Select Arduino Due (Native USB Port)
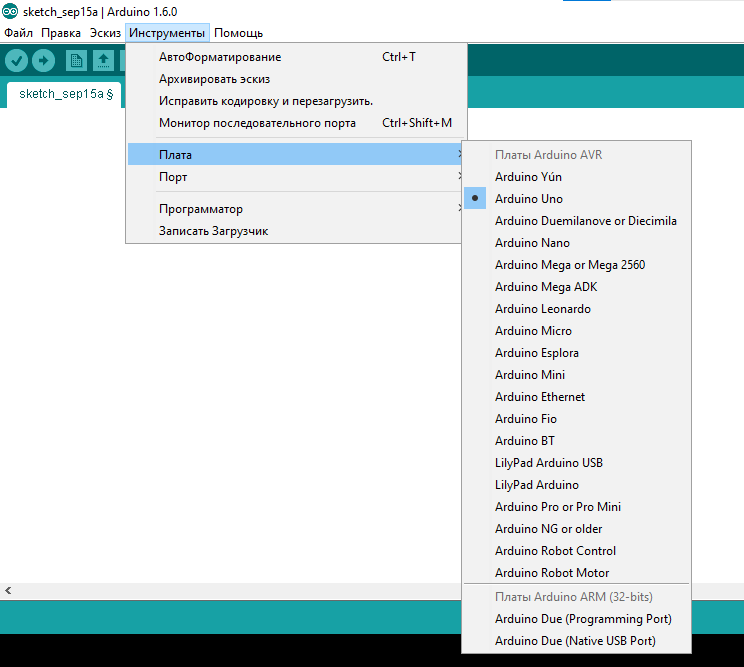Image resolution: width=744 pixels, height=667 pixels. point(577,641)
